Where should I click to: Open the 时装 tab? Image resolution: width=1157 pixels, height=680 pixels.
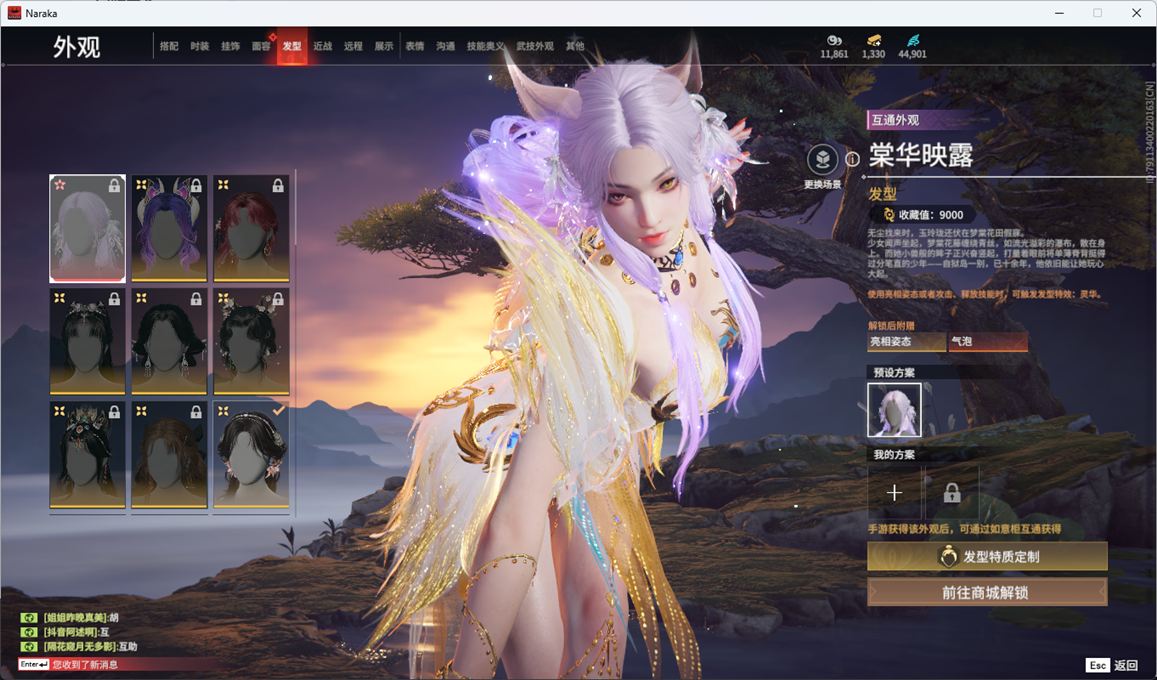point(200,46)
